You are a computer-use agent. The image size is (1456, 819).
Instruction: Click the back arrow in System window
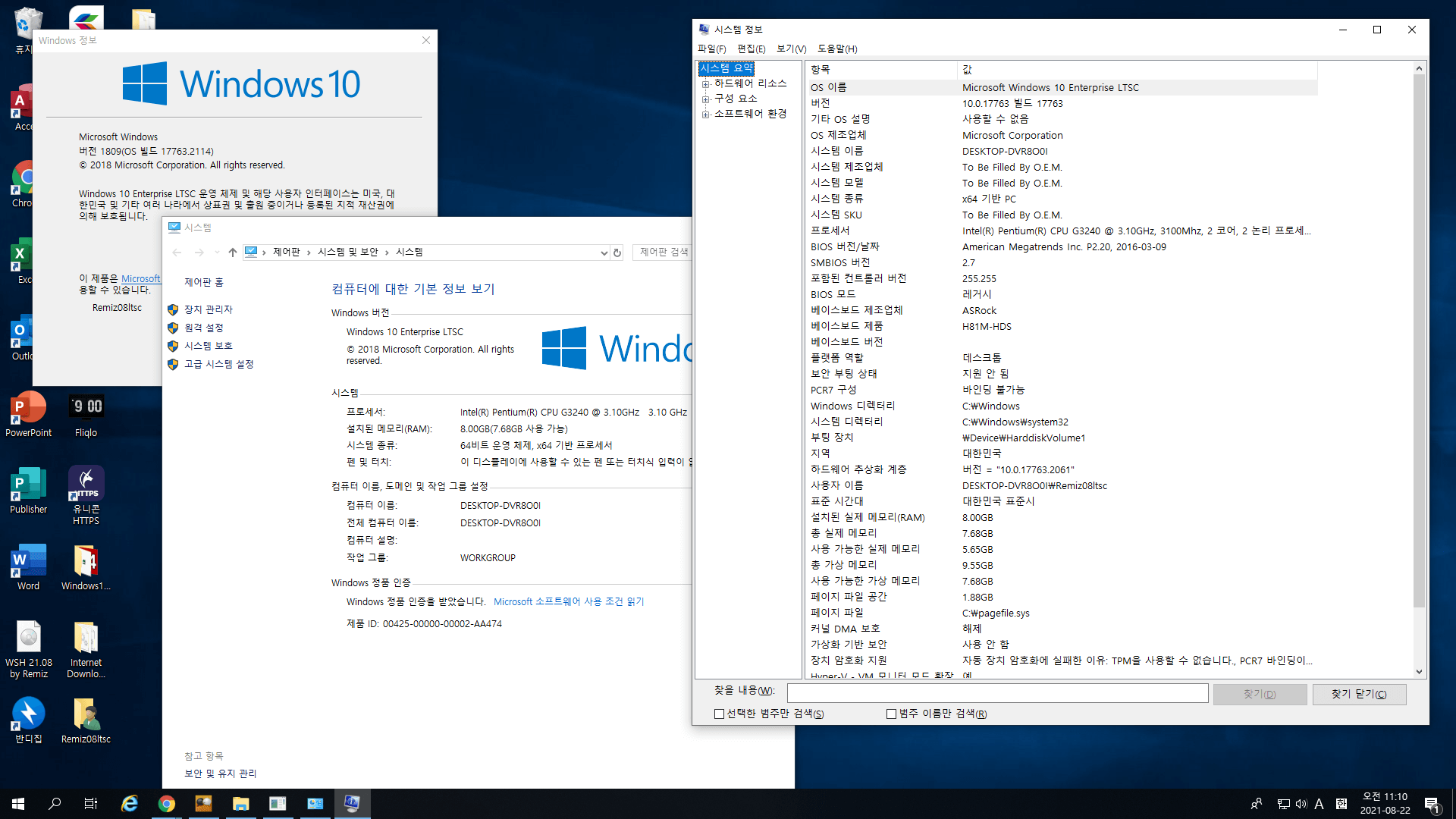click(x=177, y=253)
